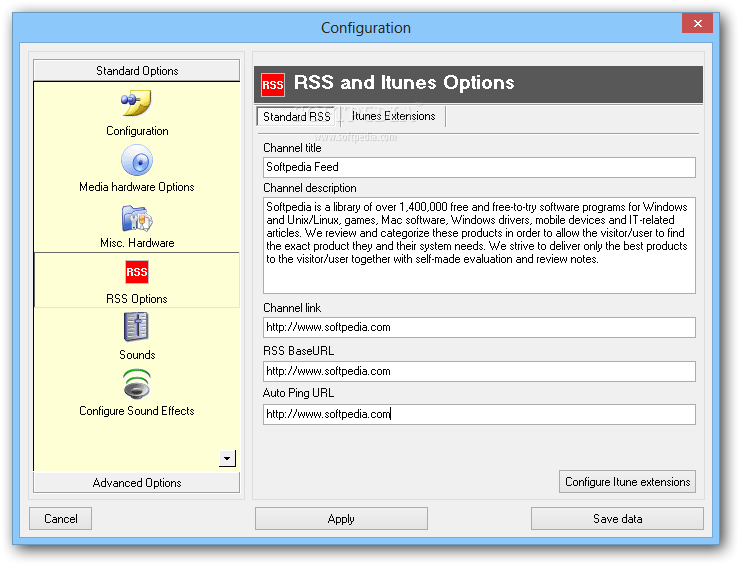Viewport: 740px width, 565px height.
Task: Click the Save data button
Action: [617, 519]
